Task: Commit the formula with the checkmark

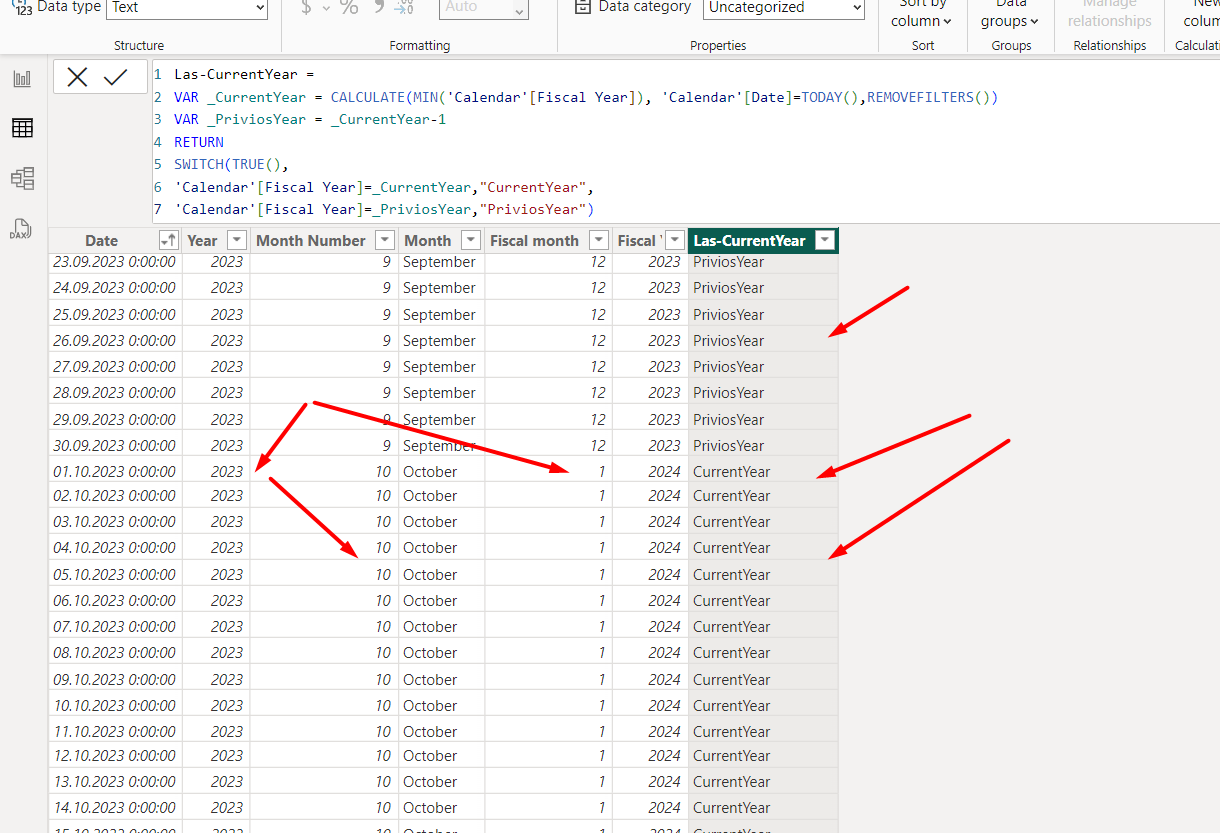Action: 116,78
